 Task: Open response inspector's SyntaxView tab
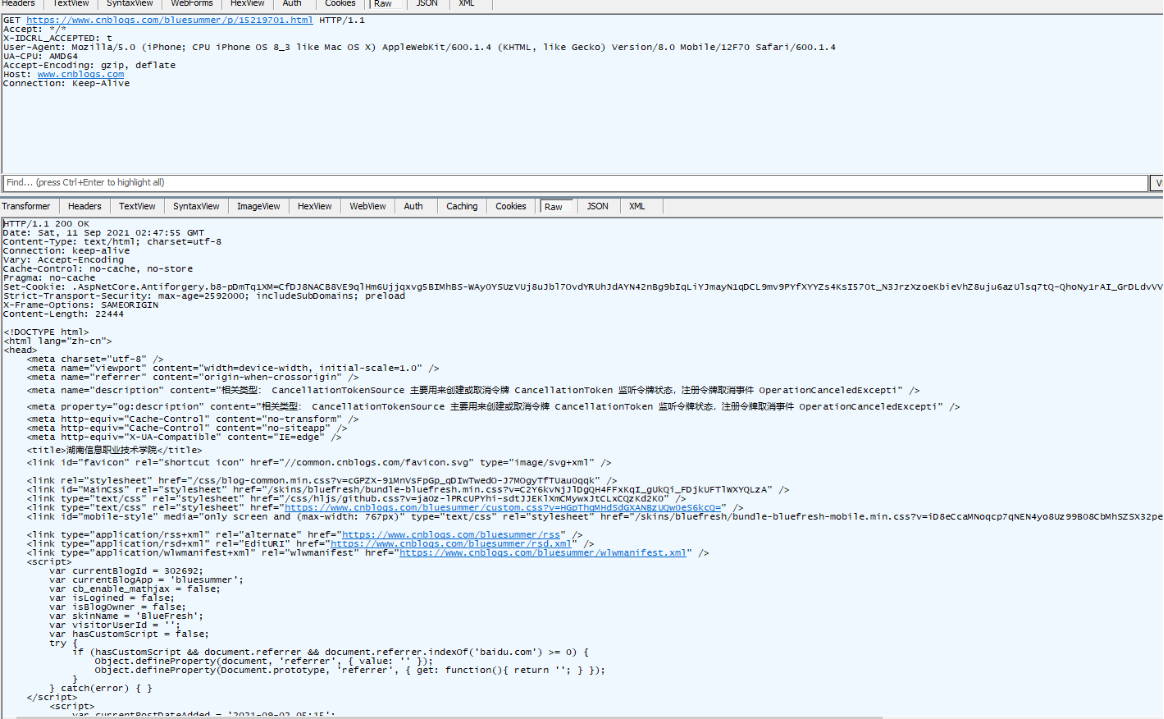point(196,206)
